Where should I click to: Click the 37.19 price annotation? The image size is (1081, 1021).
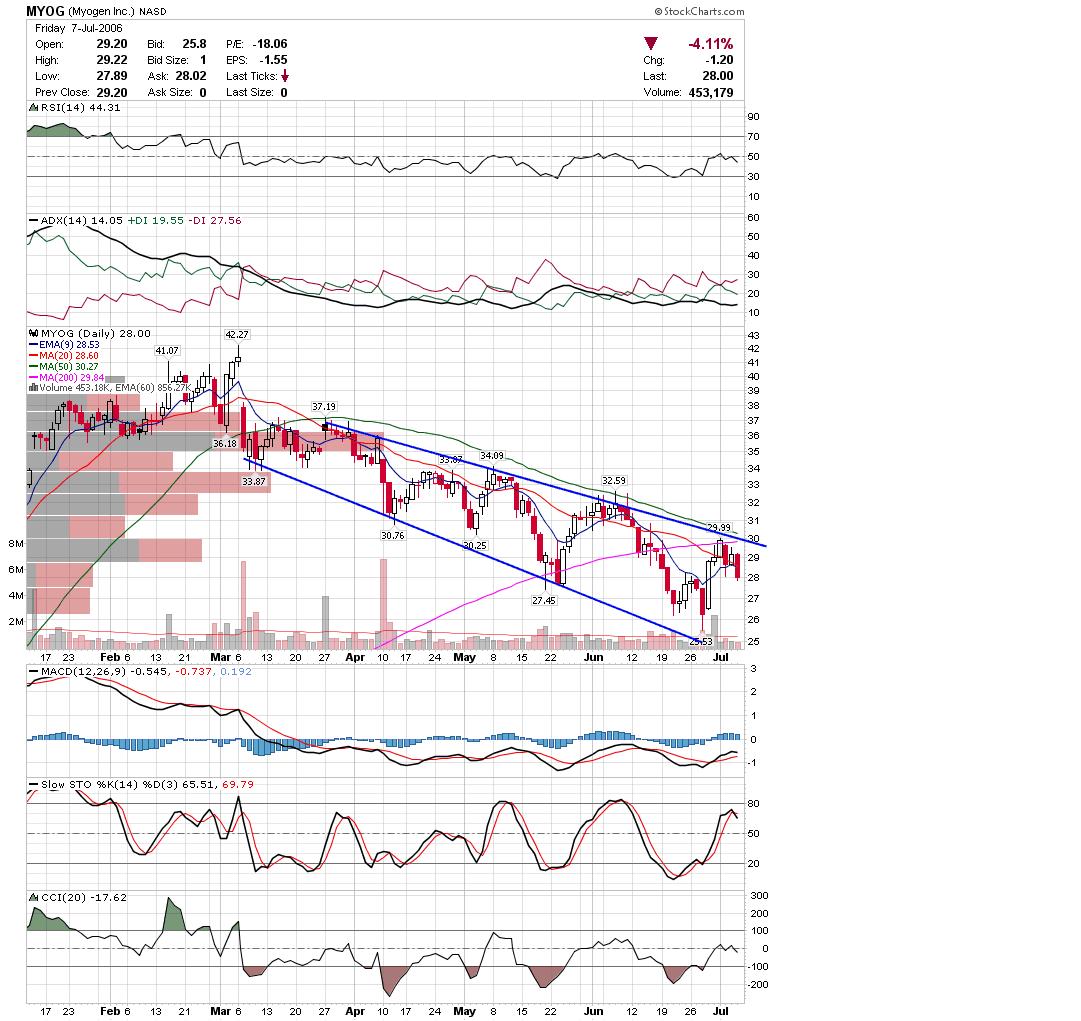coord(324,407)
